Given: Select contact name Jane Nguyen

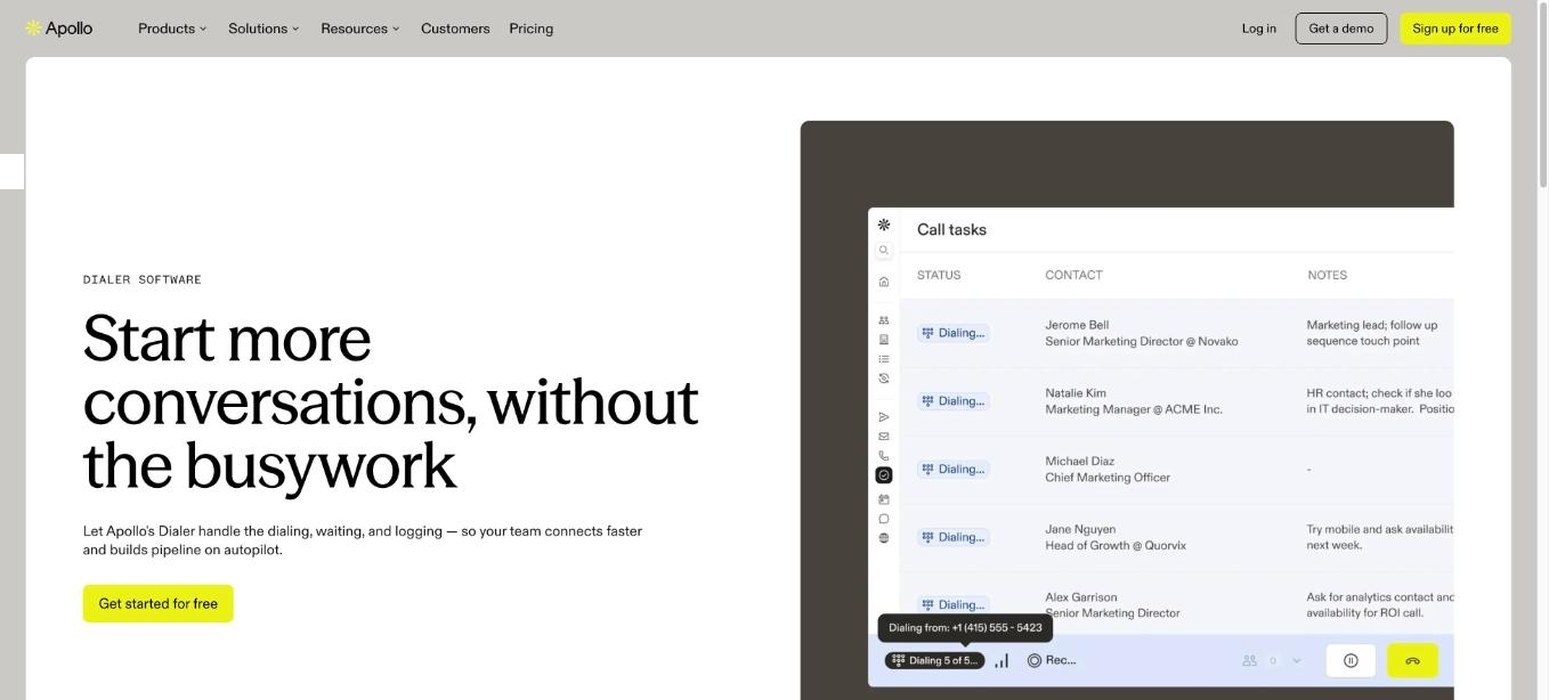Looking at the screenshot, I should click(x=1081, y=529).
